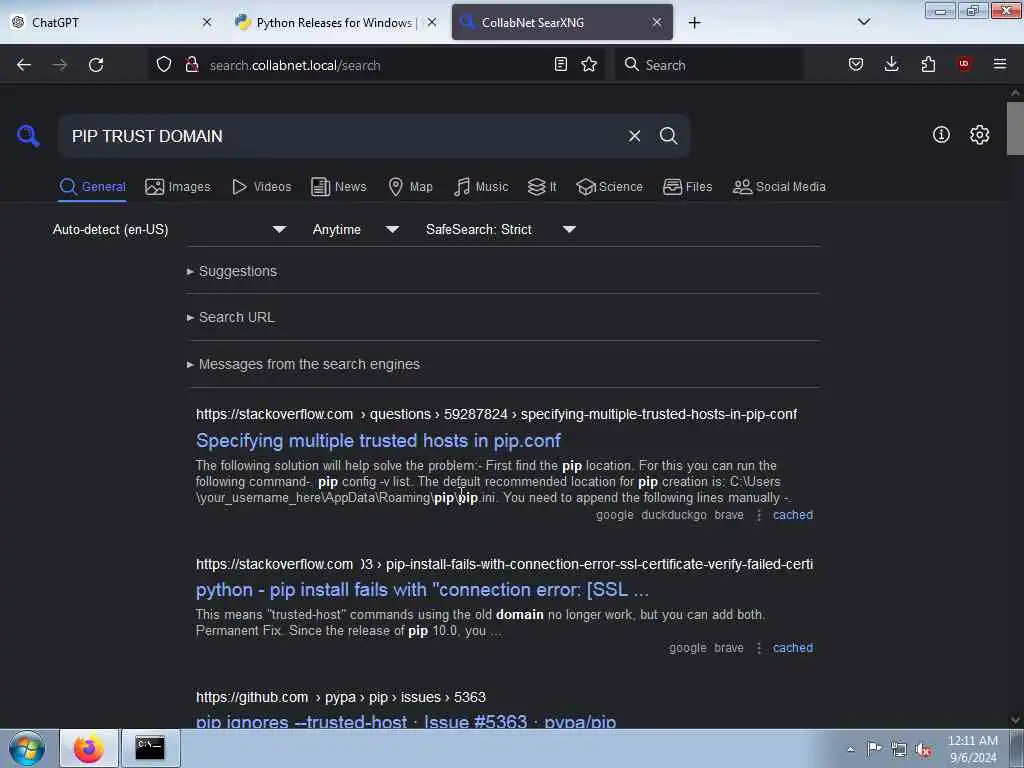Open a new browser tab
Viewport: 1024px width, 768px height.
(x=694, y=23)
